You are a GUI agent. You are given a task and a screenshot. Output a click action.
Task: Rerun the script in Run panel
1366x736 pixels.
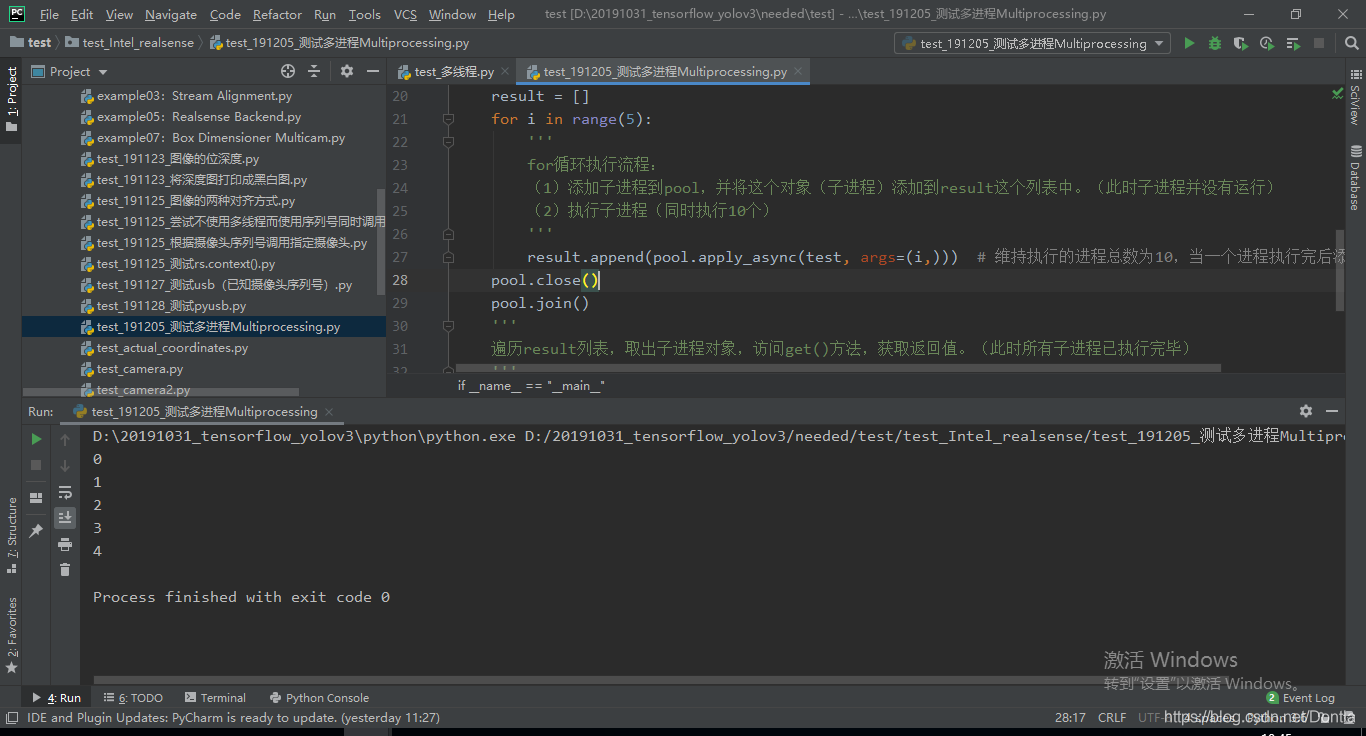[36, 439]
